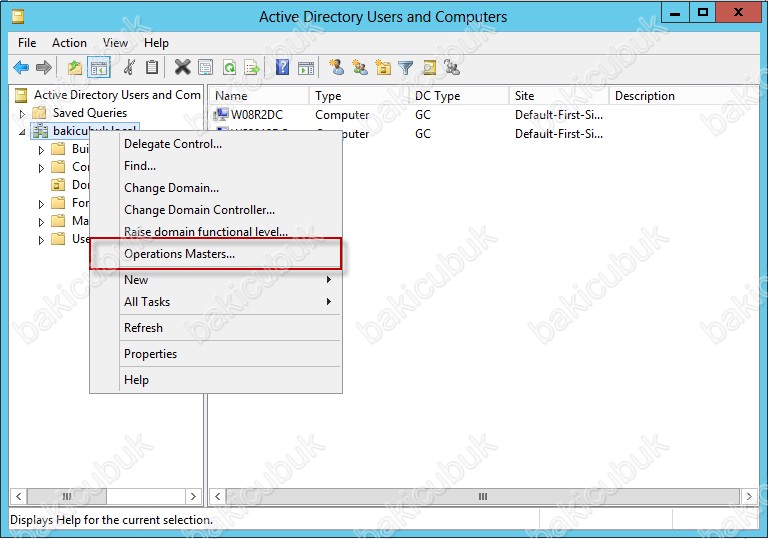768x539 pixels.
Task: Select Properties in the context menu
Action: click(216, 354)
